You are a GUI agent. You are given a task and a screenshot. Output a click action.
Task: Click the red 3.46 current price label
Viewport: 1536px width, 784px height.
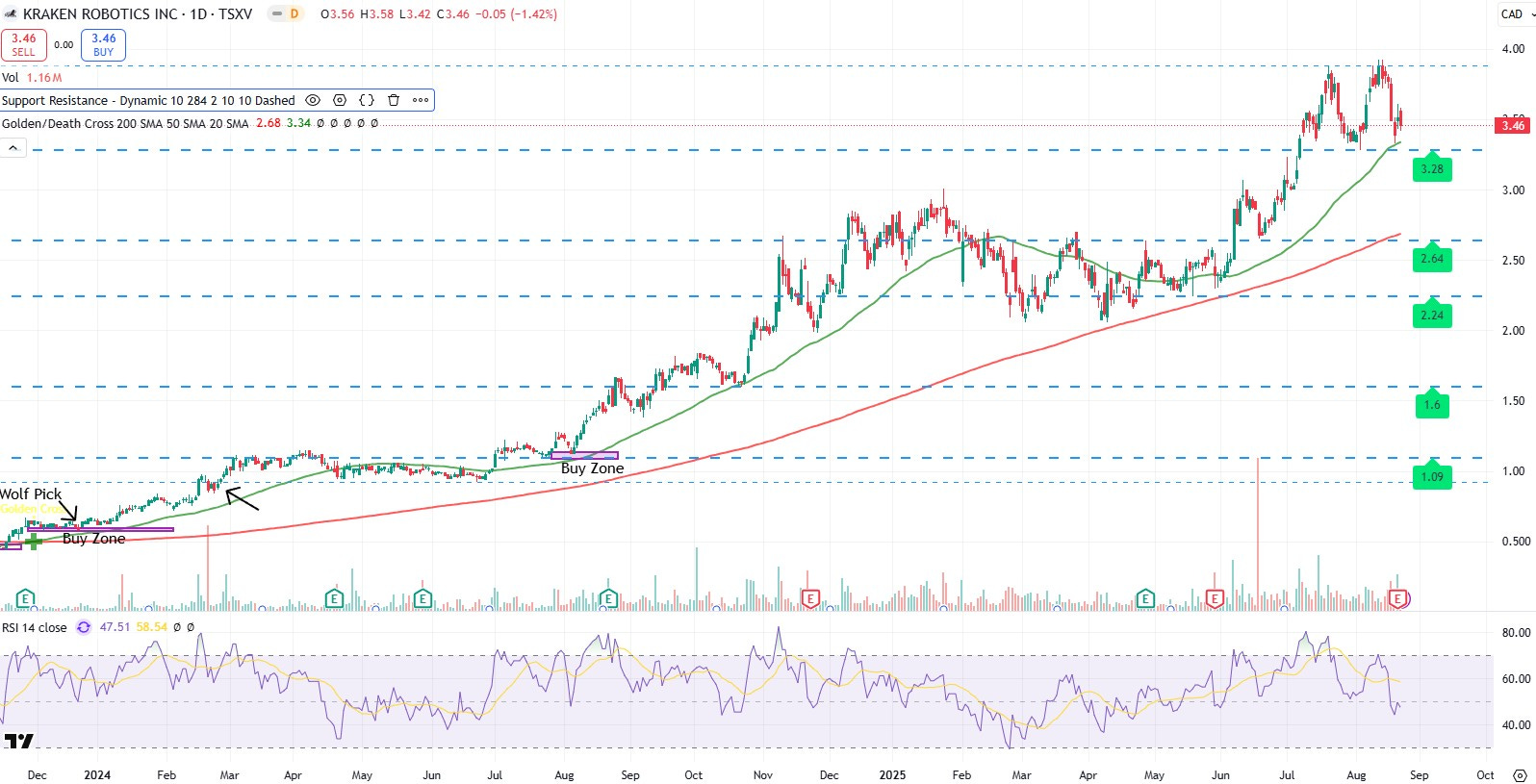1514,125
